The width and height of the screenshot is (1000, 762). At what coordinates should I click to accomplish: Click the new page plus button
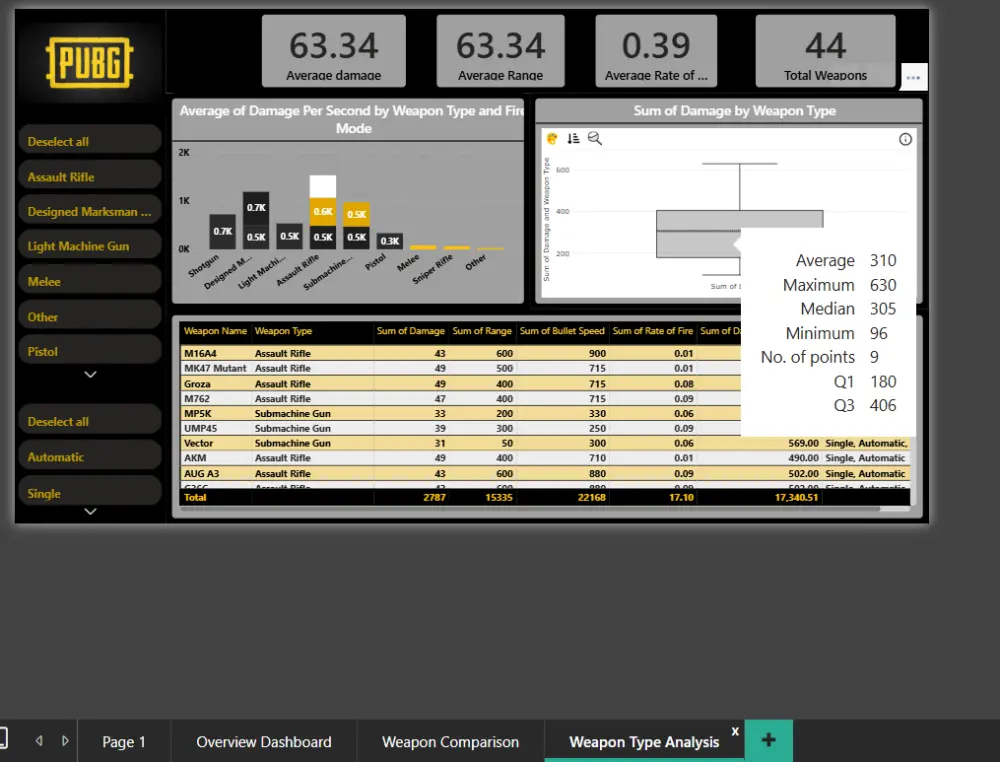(x=768, y=740)
